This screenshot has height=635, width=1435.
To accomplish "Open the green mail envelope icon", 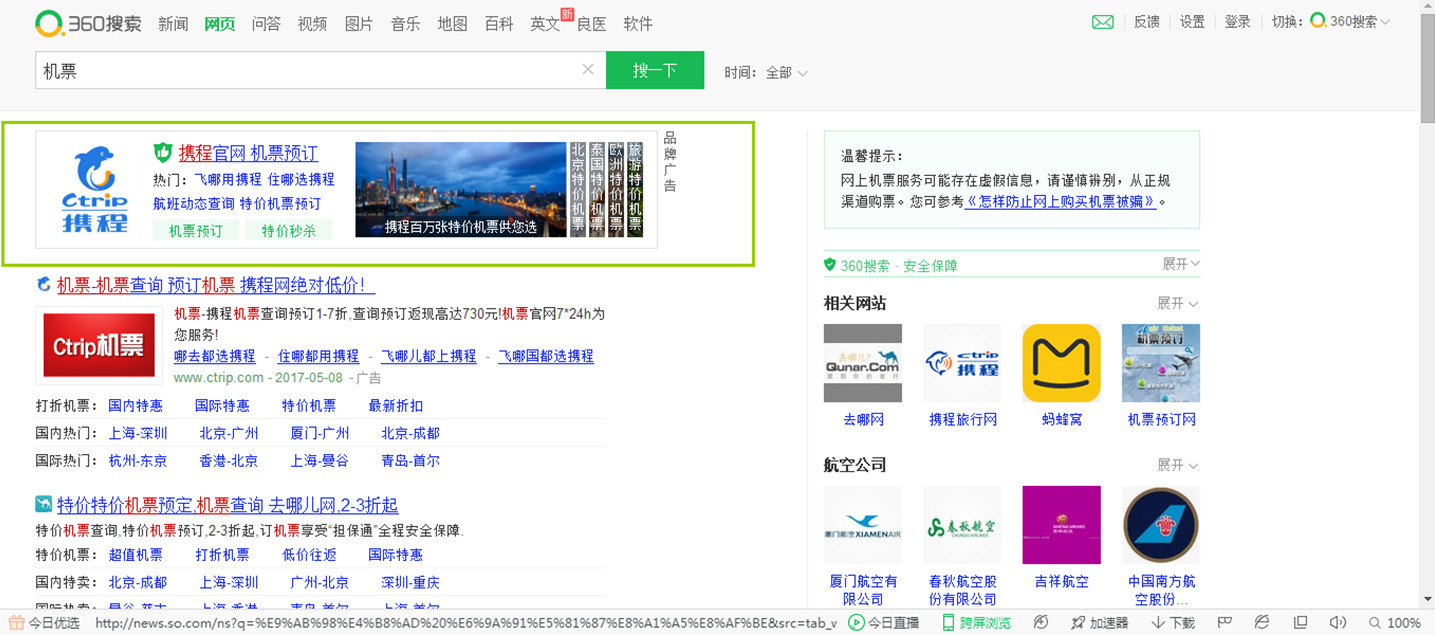I will click(x=1102, y=22).
